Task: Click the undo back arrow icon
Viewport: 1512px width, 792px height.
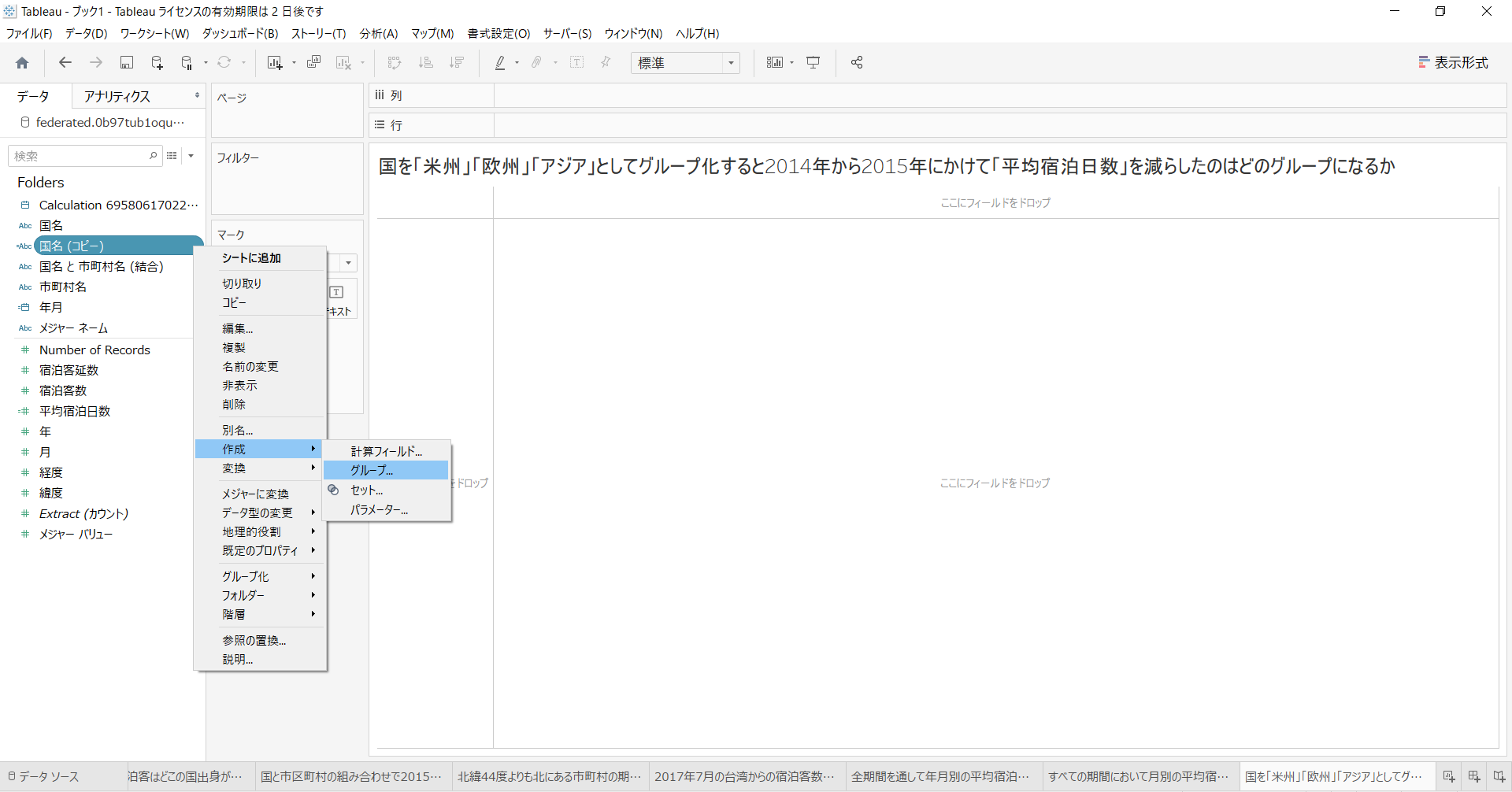Action: coord(65,63)
